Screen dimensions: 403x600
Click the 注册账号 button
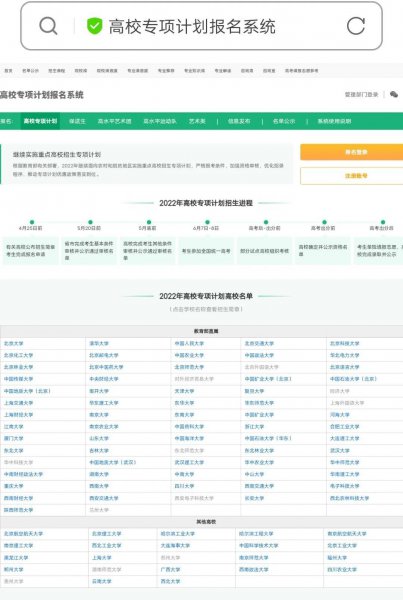[352, 176]
